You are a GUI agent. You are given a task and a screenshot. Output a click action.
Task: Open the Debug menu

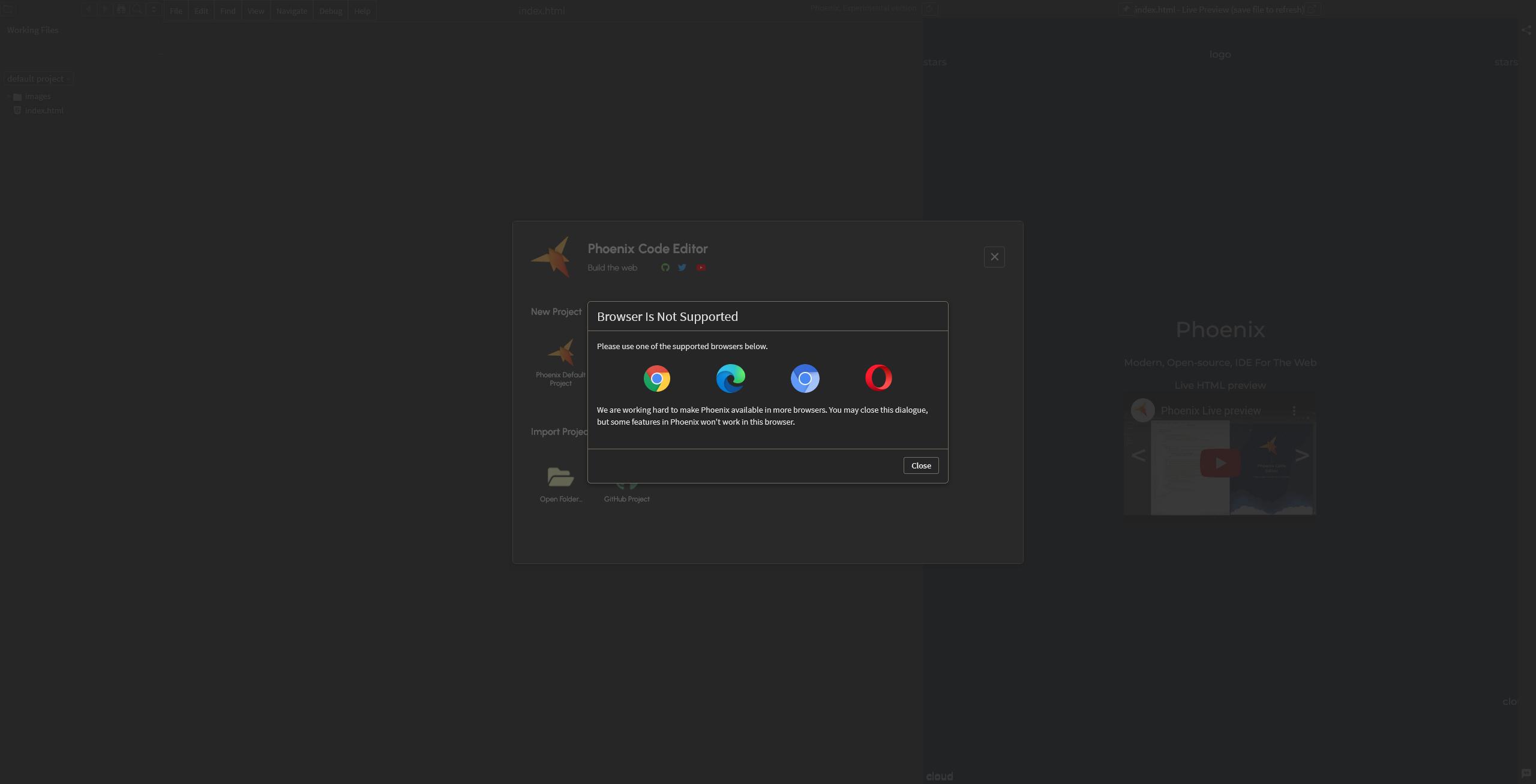(330, 10)
